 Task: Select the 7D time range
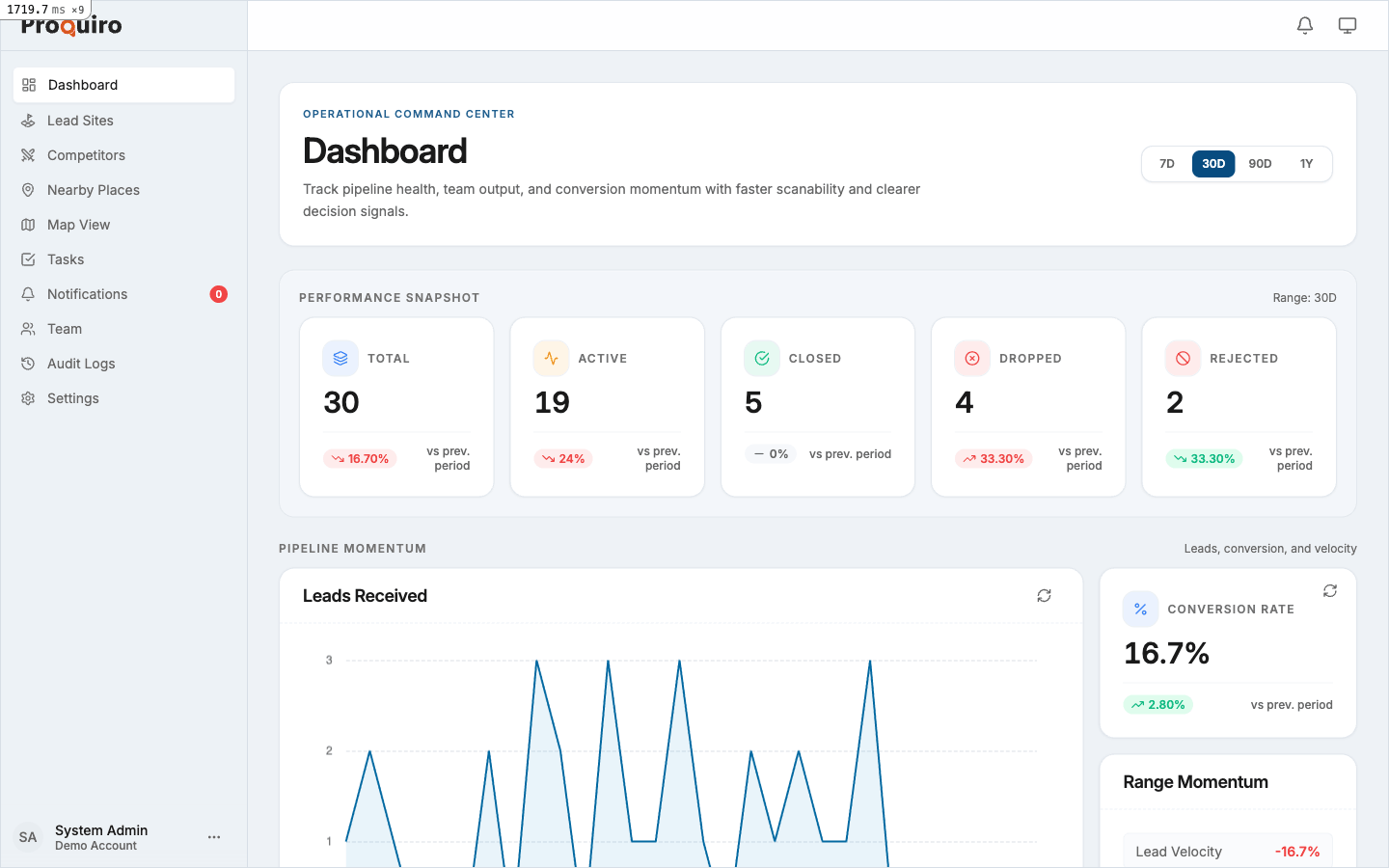tap(1167, 164)
